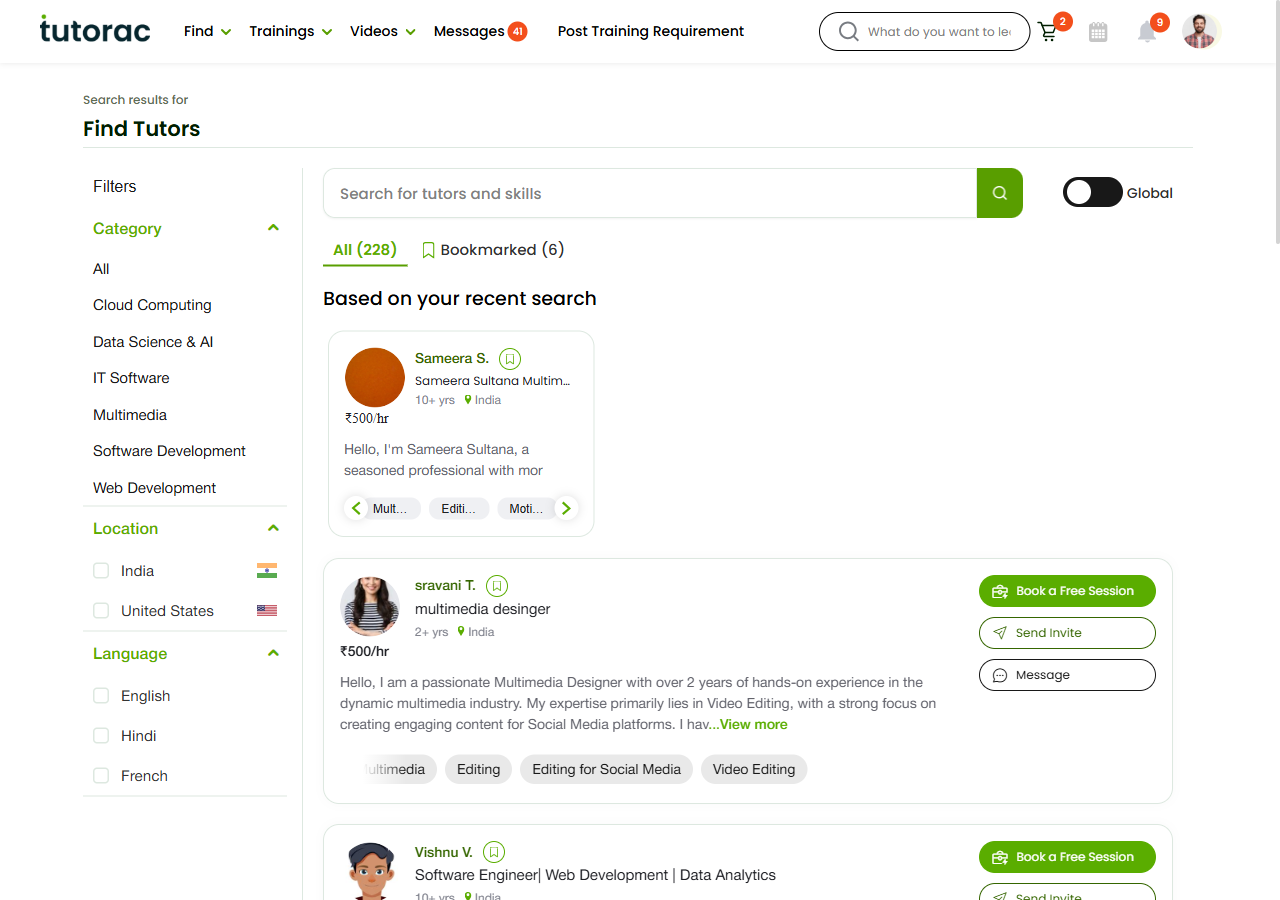Open Vishnu V. avatar image
Viewport: 1280px width, 900px height.
point(370,872)
